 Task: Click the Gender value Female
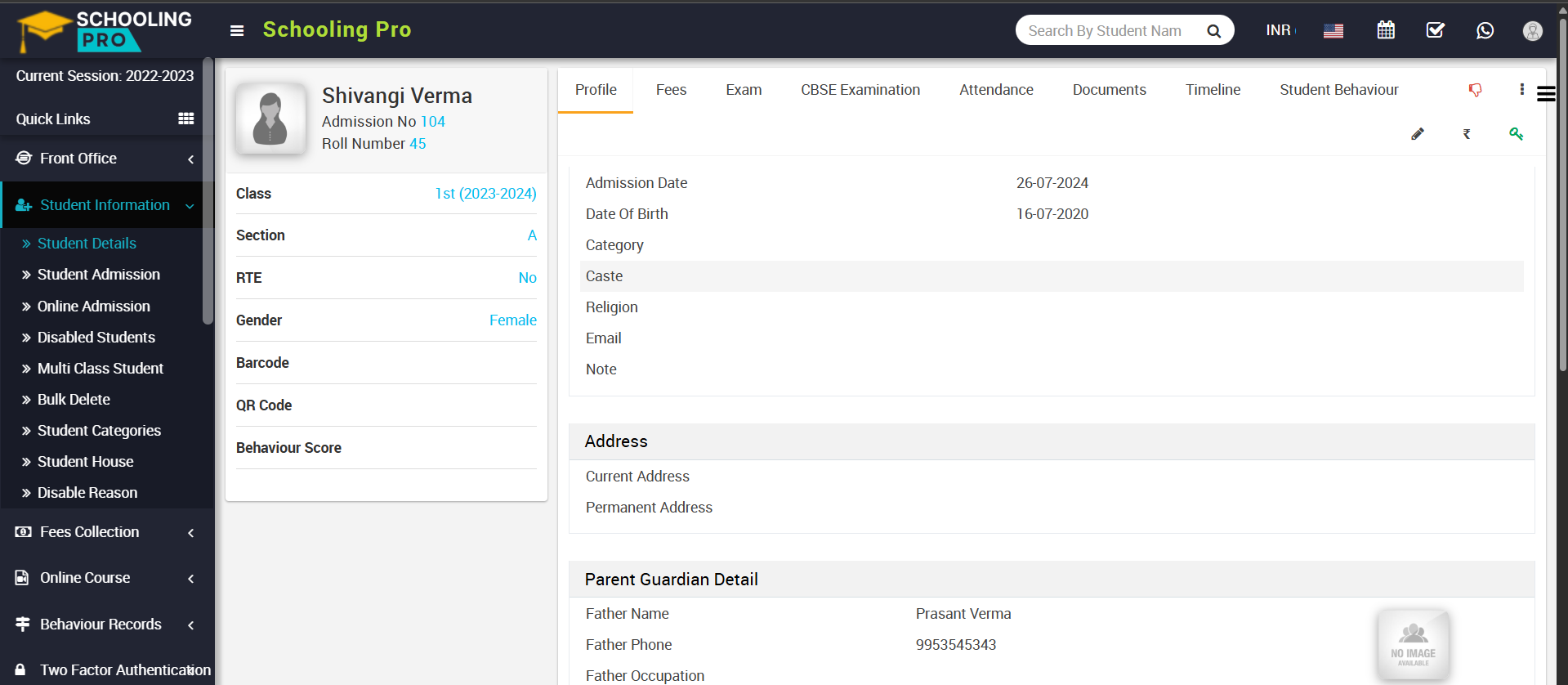tap(513, 320)
